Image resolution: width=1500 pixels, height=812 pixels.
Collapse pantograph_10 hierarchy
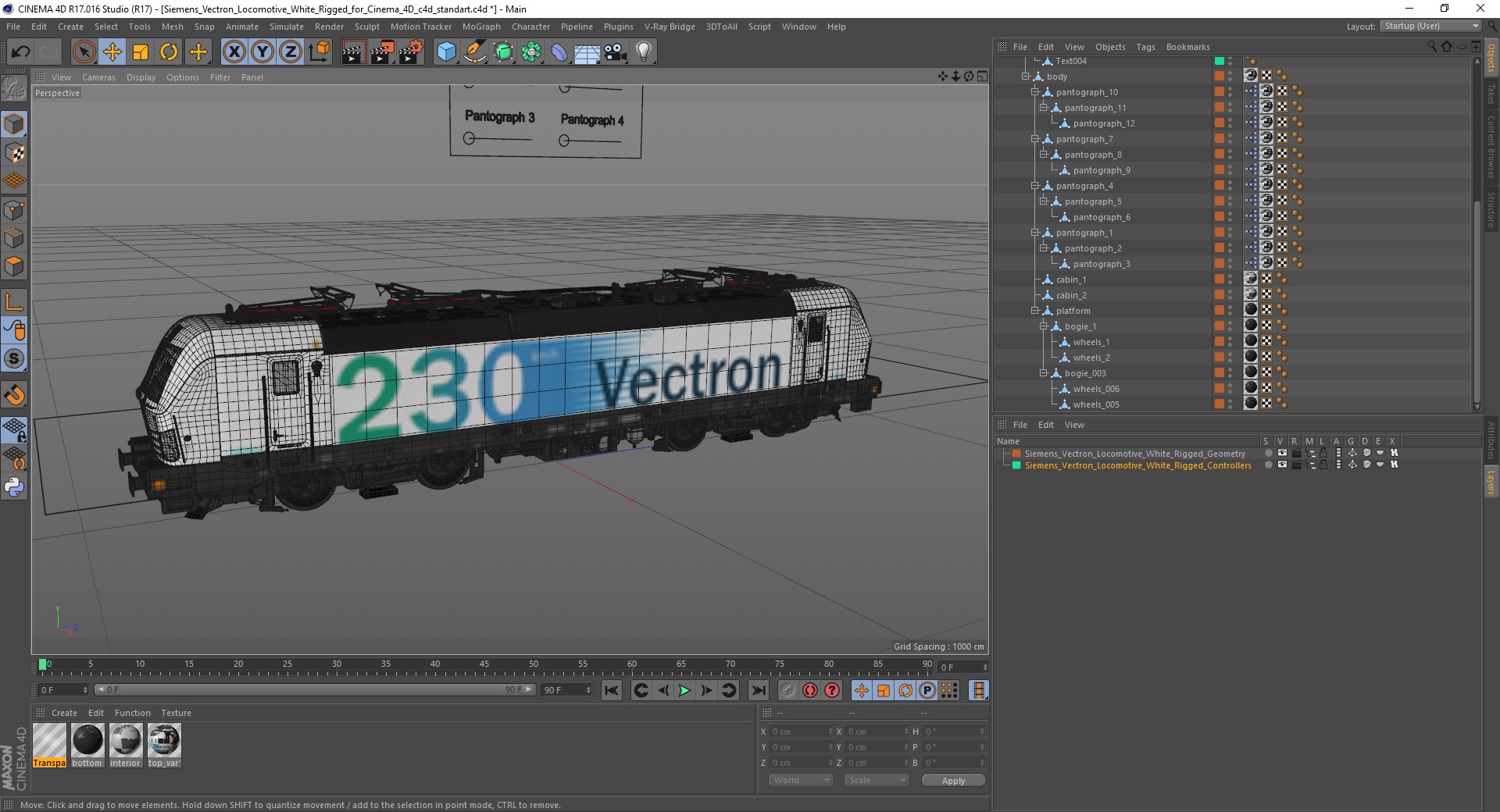click(1034, 92)
